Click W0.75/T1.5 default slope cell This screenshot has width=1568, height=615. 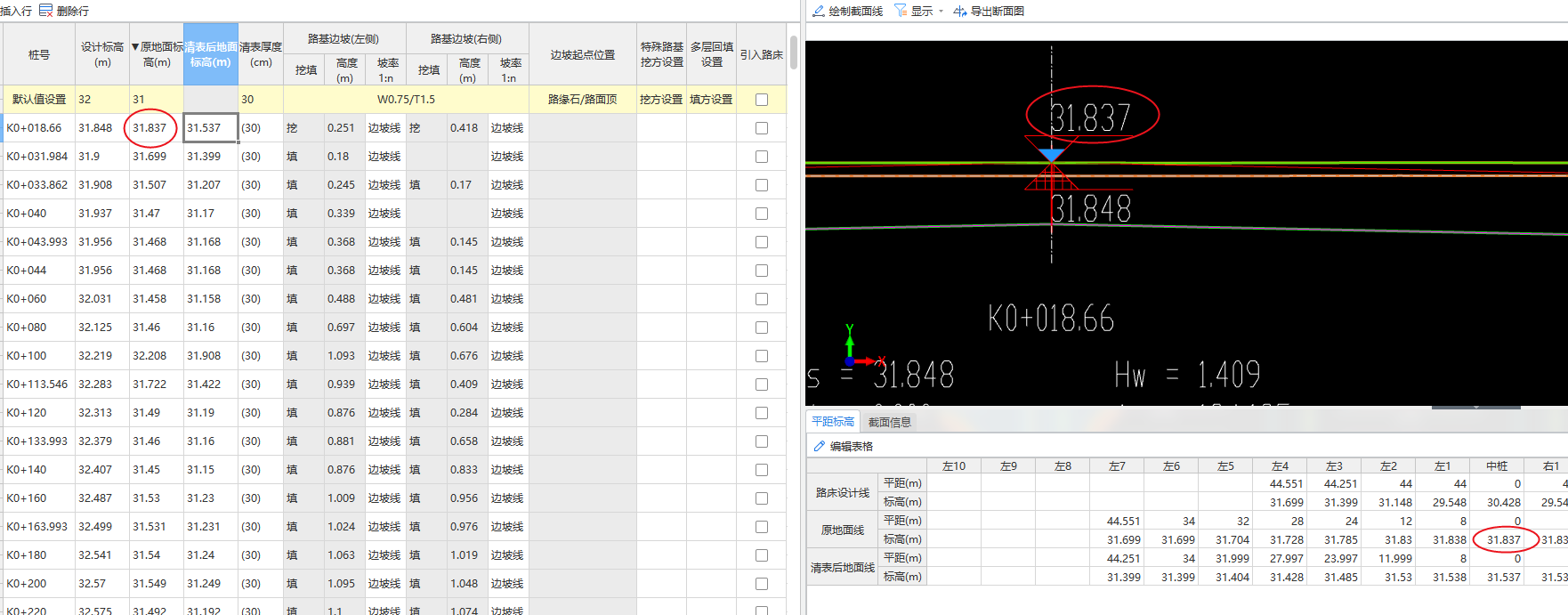(407, 100)
